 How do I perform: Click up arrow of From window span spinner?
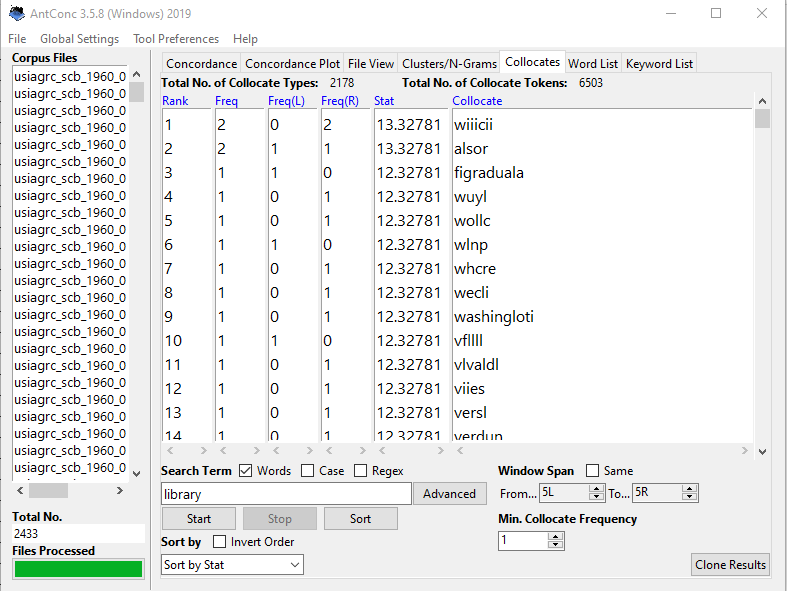click(597, 489)
